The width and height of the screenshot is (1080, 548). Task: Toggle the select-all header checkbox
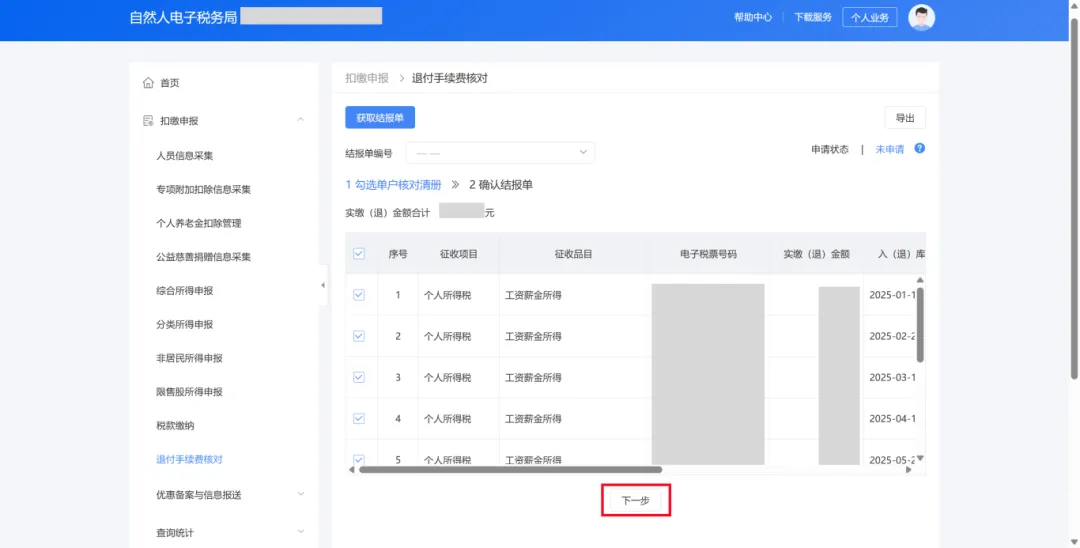pyautogui.click(x=359, y=254)
